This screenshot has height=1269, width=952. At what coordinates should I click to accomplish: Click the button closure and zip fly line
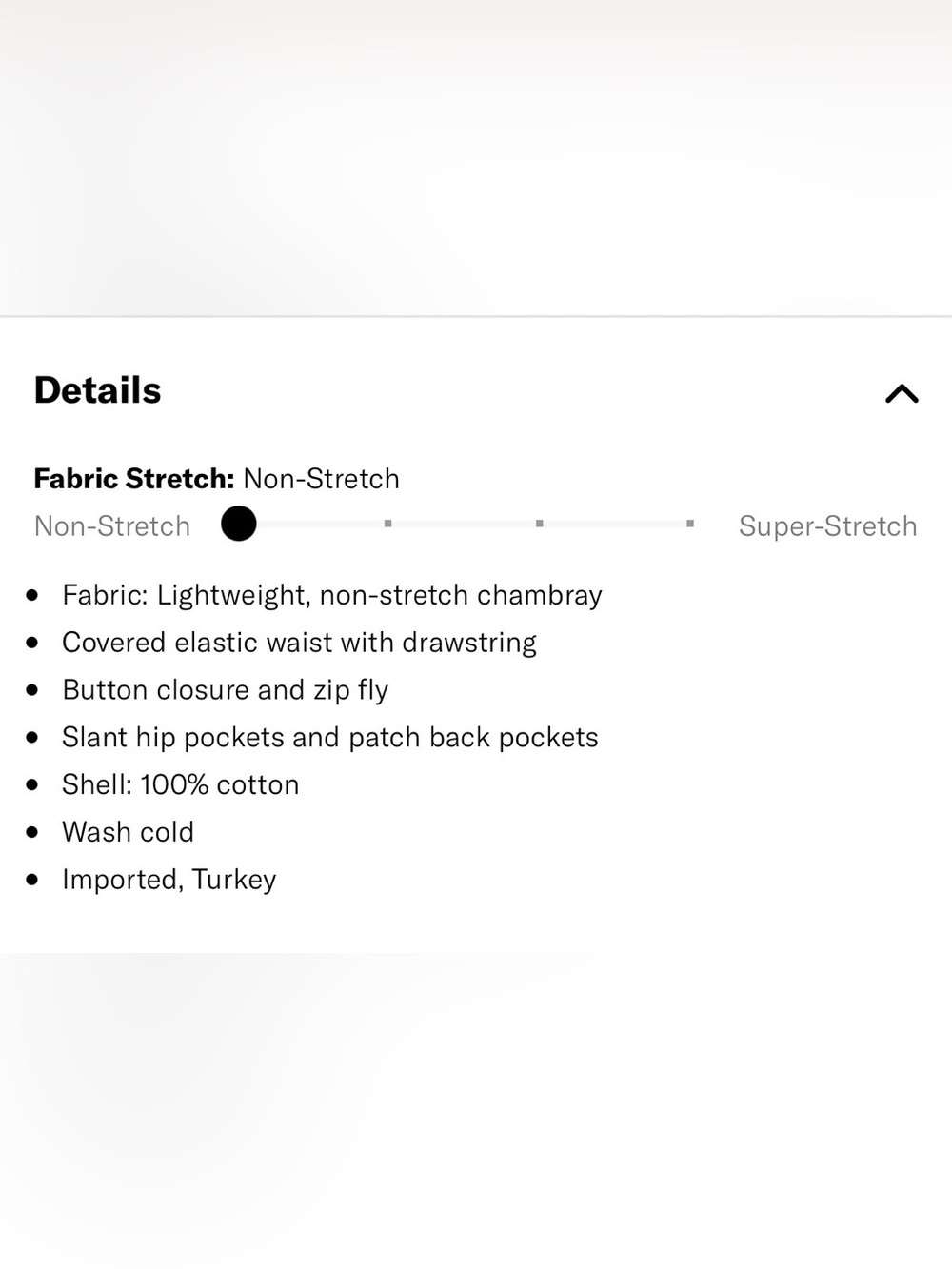click(225, 690)
